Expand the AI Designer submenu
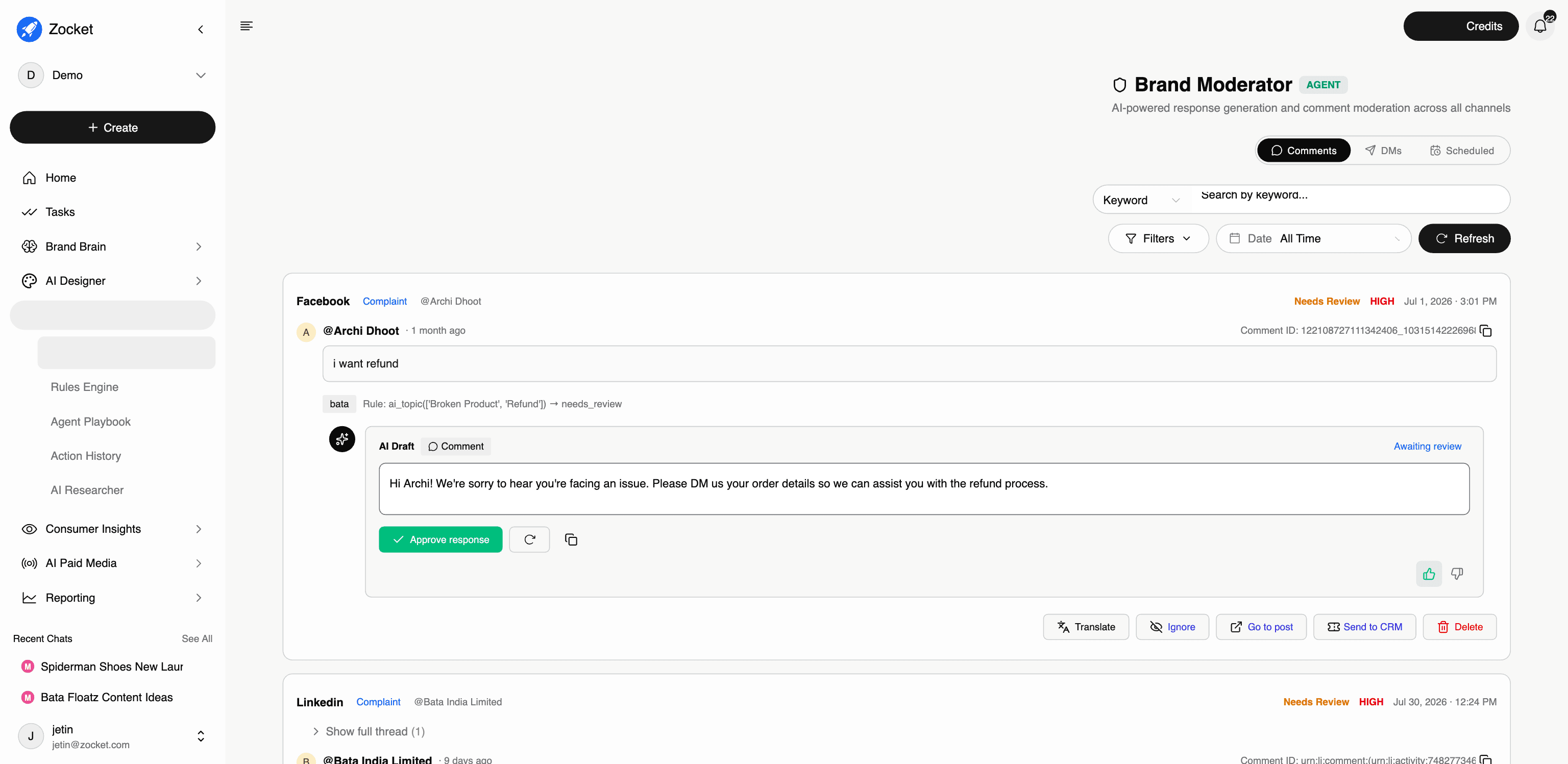The image size is (1568, 764). pyautogui.click(x=199, y=281)
